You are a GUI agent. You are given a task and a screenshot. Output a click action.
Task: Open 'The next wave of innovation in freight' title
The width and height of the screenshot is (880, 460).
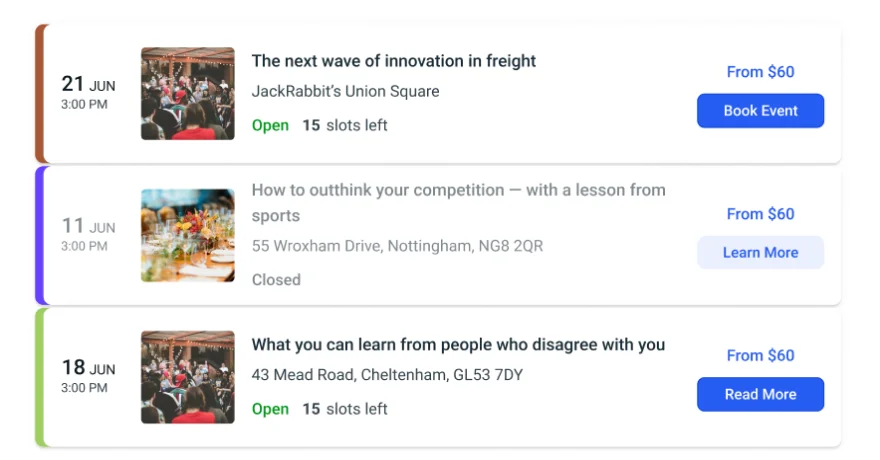click(x=393, y=61)
